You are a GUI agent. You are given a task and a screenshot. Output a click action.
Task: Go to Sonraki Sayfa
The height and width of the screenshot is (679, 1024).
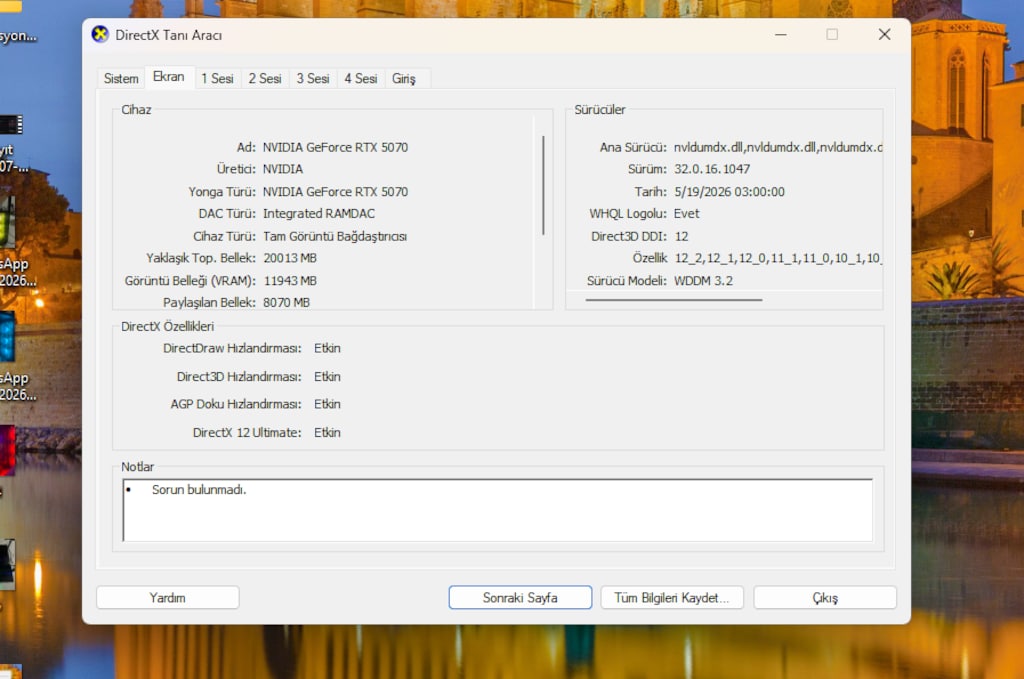[x=520, y=597]
